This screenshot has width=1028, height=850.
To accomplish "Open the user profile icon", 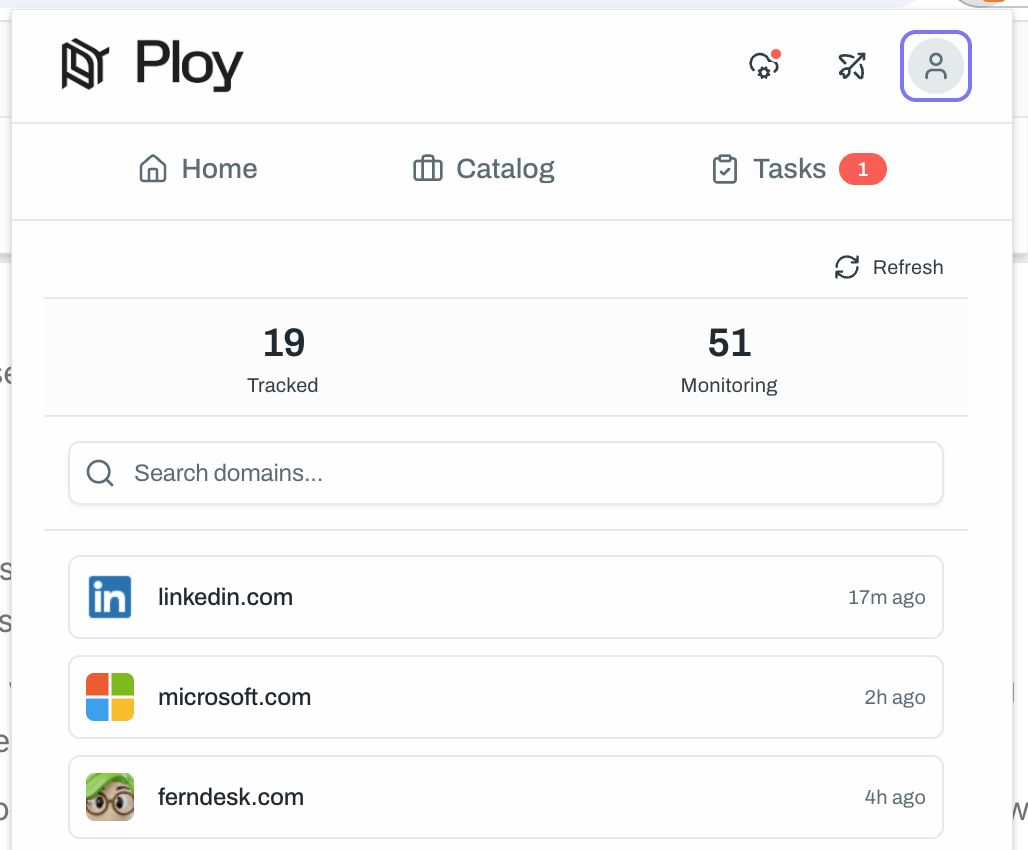I will [935, 67].
